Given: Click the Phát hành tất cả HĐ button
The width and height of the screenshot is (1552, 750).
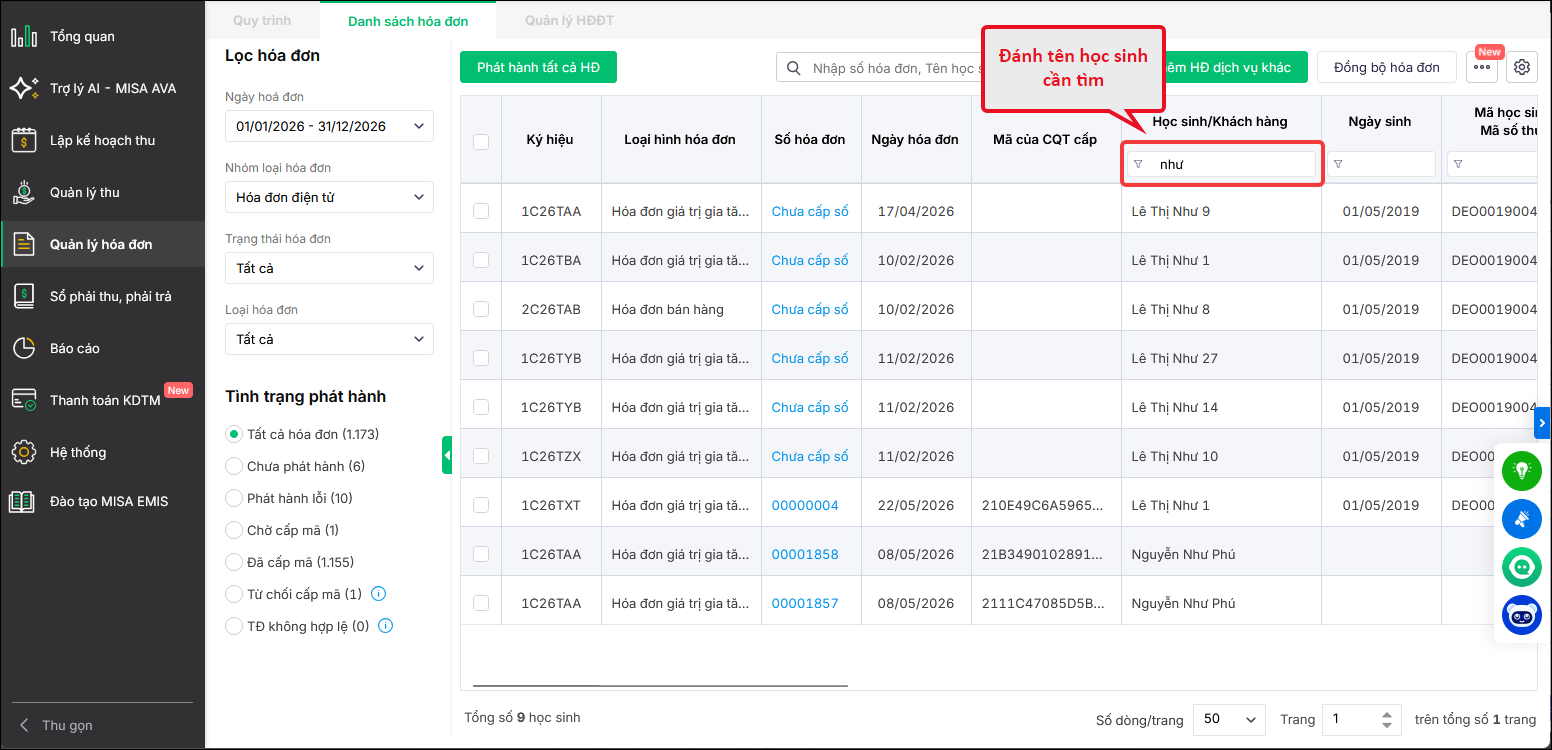Looking at the screenshot, I should click(538, 67).
